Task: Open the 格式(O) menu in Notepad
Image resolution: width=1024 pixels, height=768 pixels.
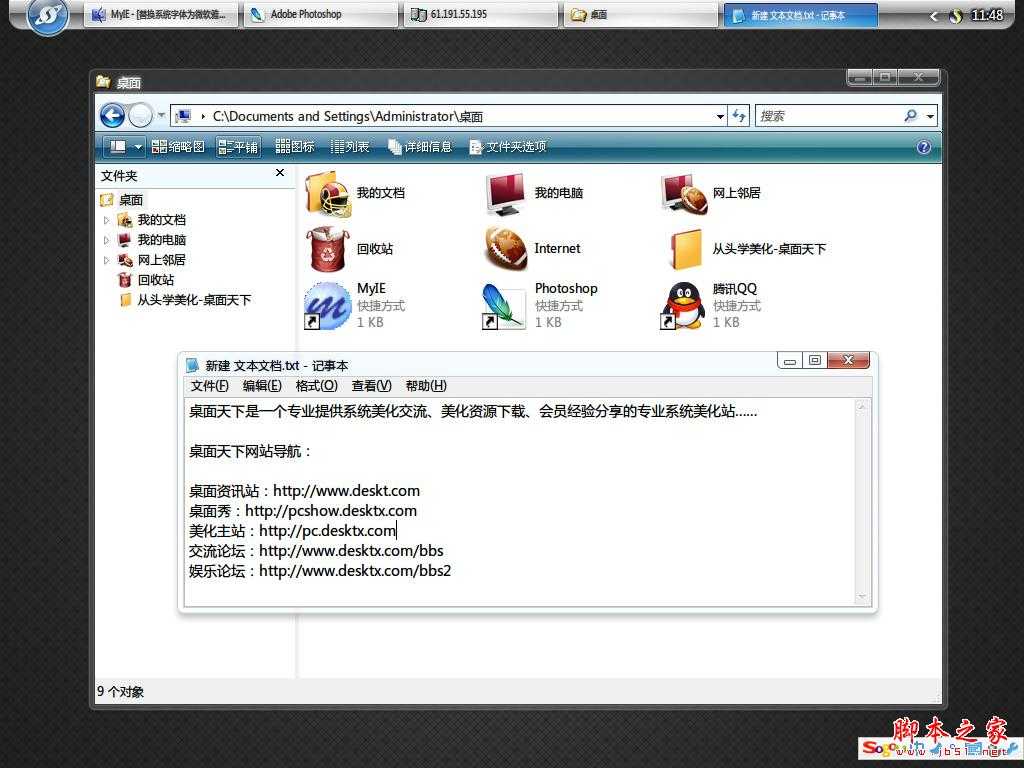Action: (x=316, y=385)
